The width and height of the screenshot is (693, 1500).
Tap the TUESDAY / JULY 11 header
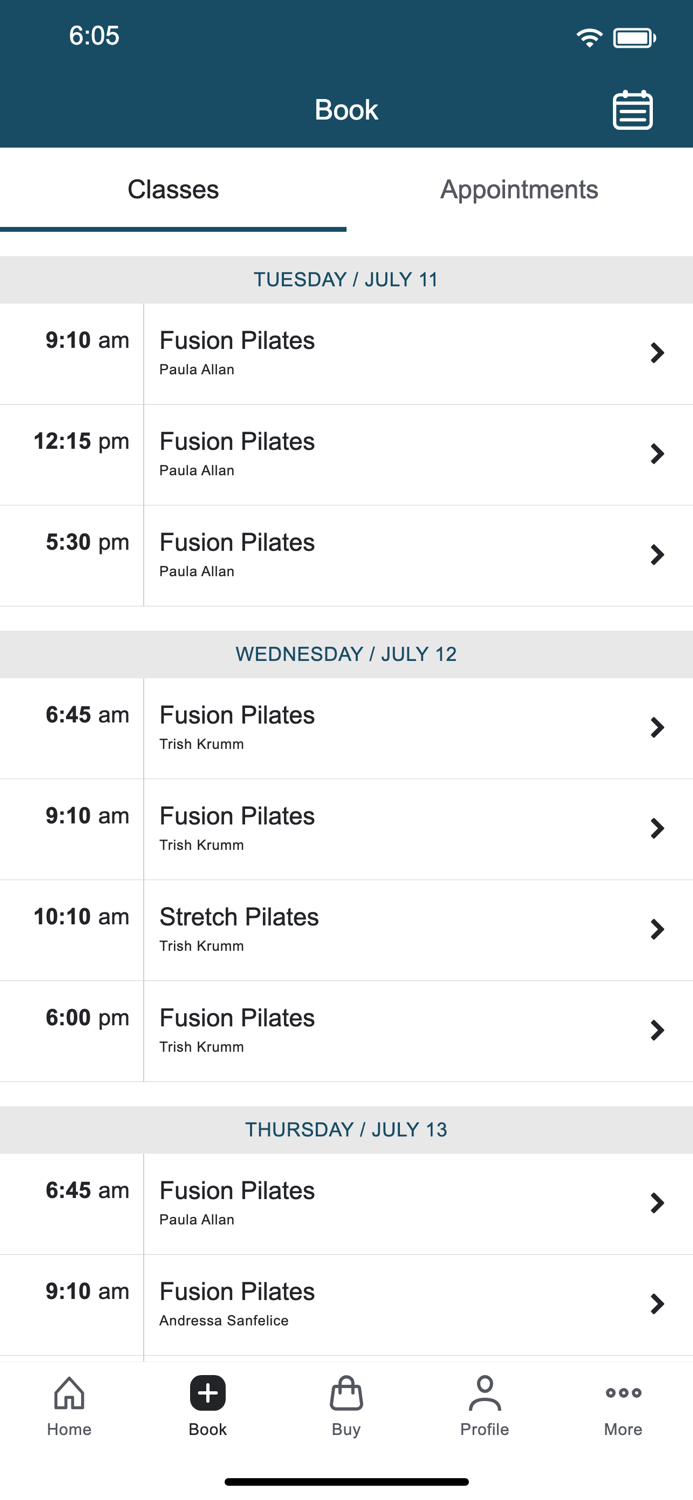coord(346,279)
